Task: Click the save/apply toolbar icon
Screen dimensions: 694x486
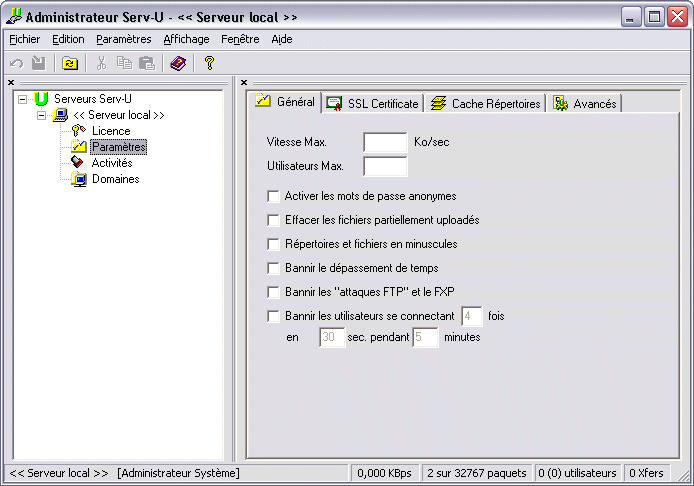Action: [39, 63]
